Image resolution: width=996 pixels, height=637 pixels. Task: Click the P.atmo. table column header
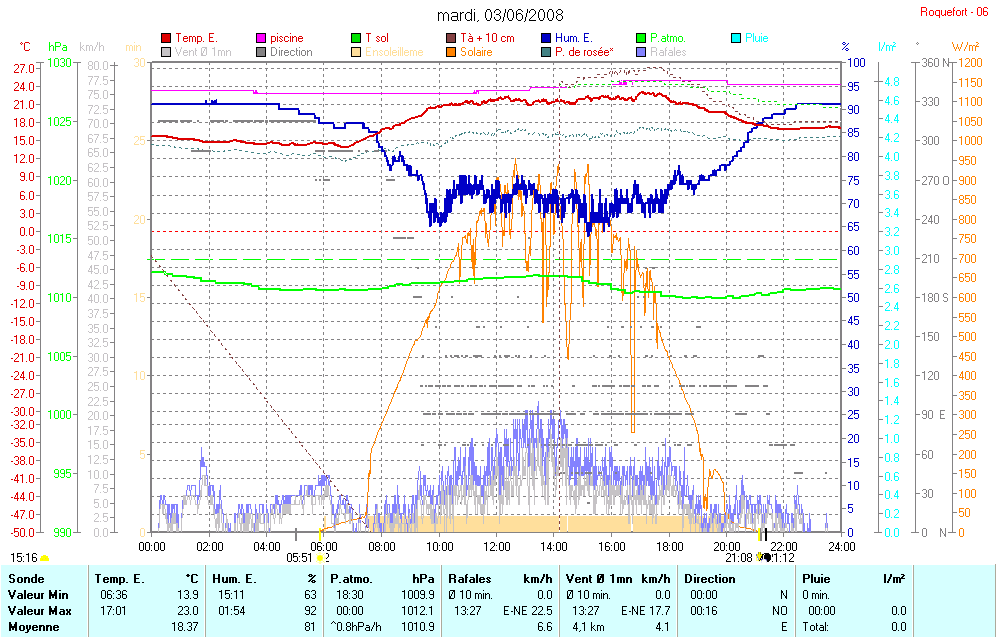351,579
